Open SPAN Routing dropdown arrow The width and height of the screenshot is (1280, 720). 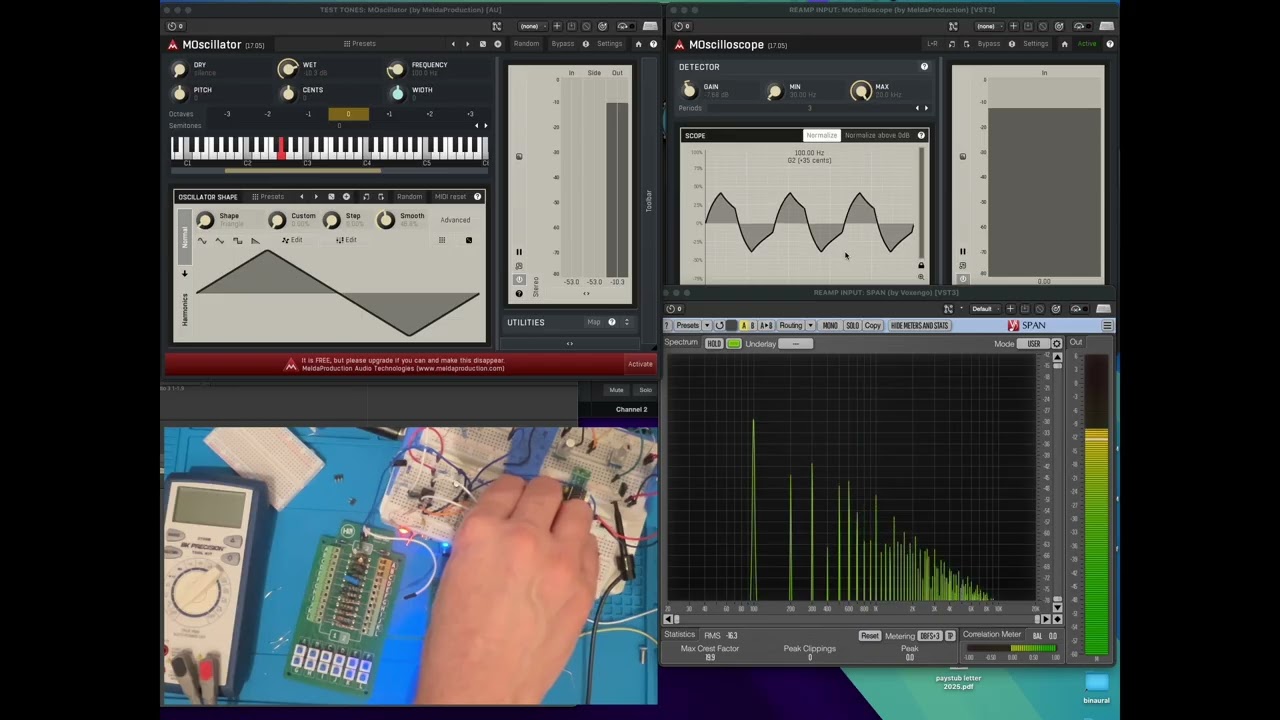tap(811, 325)
